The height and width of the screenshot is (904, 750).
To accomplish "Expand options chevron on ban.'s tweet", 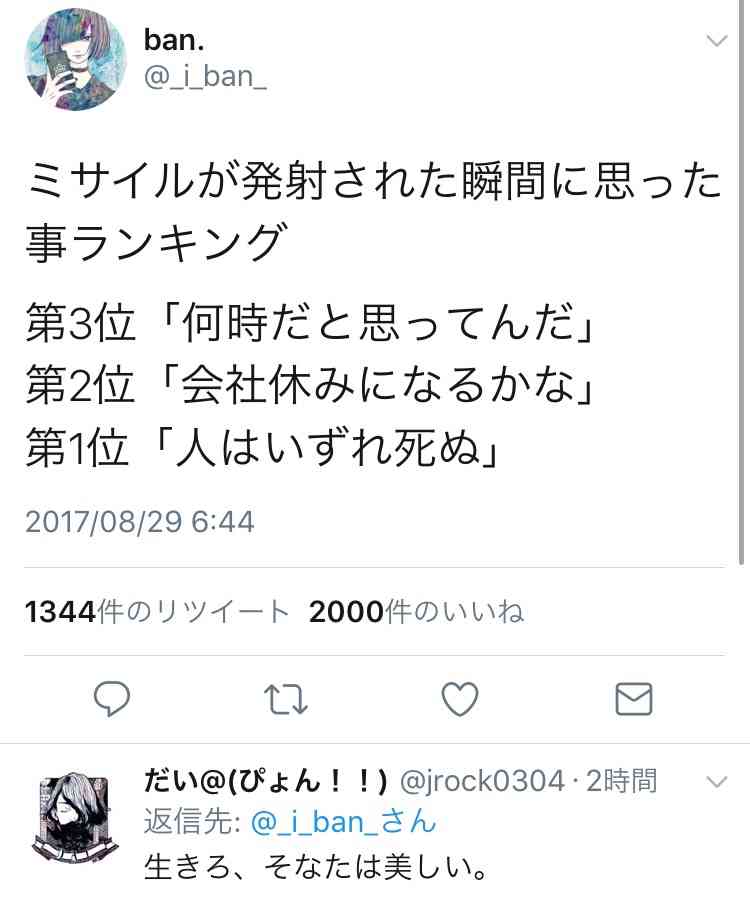I will tap(717, 41).
